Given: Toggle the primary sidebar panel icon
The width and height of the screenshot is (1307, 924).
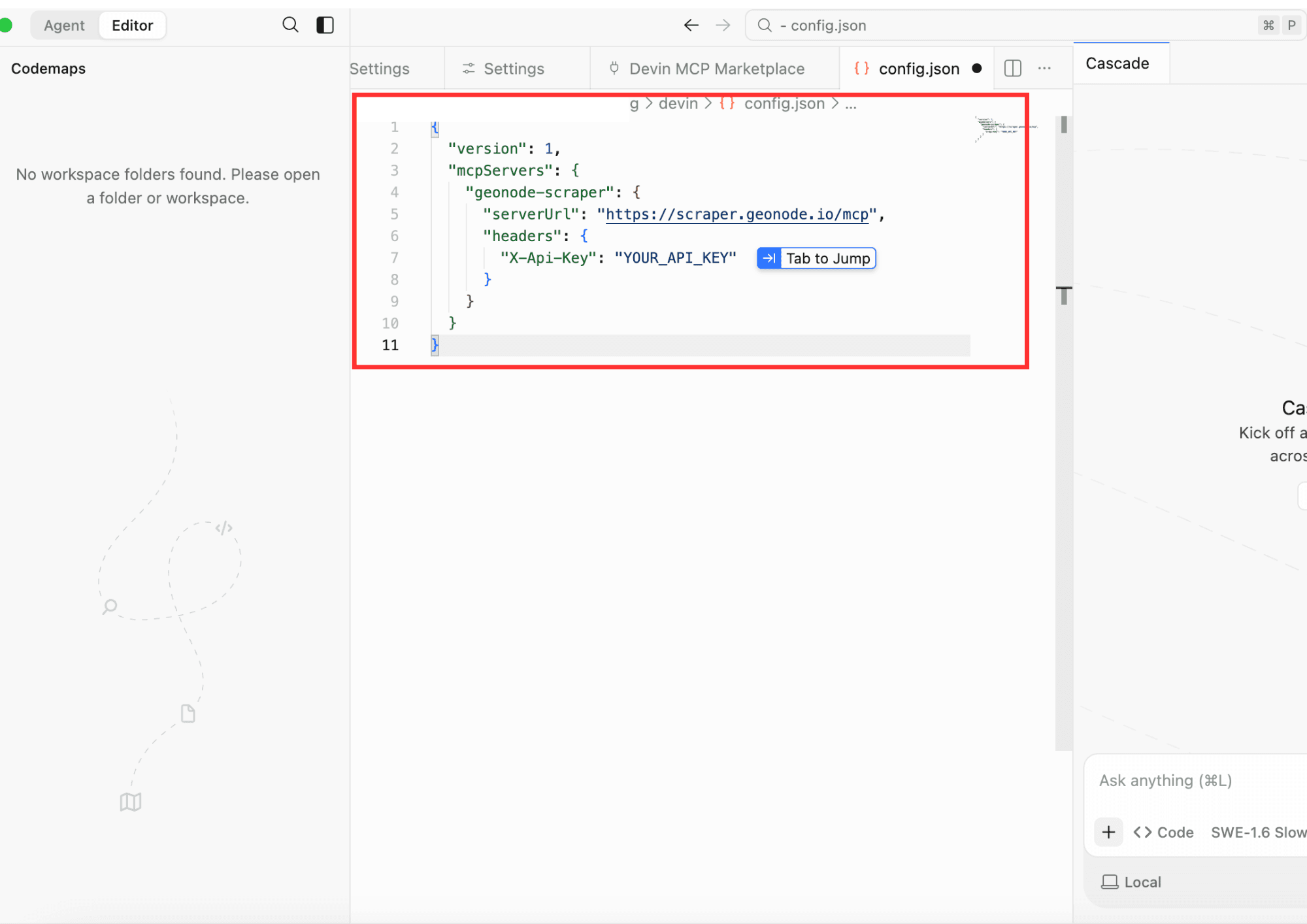Looking at the screenshot, I should click(325, 25).
